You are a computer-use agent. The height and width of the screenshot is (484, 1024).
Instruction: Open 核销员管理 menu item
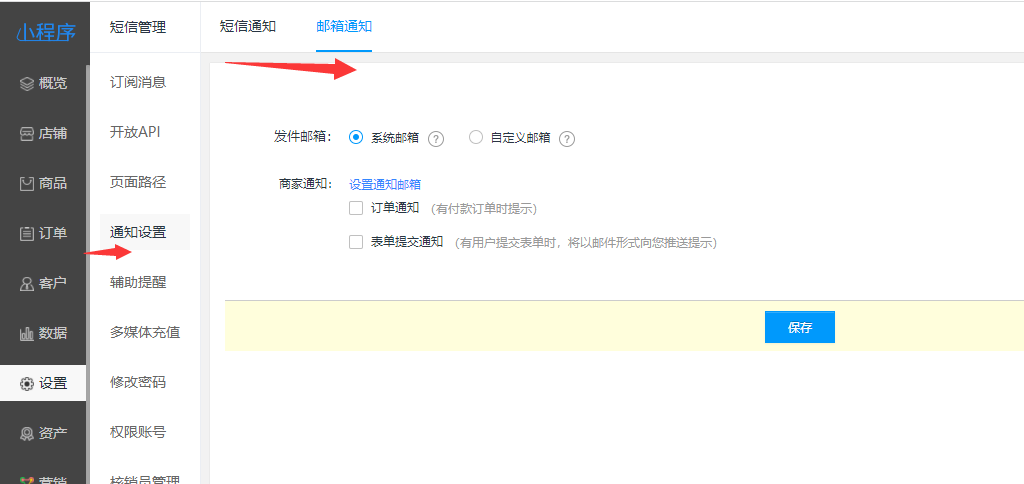(145, 480)
